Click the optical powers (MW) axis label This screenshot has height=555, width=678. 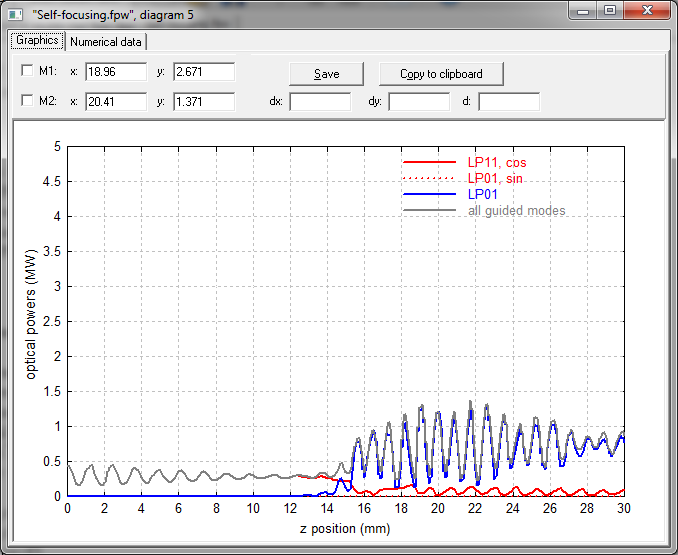31,314
